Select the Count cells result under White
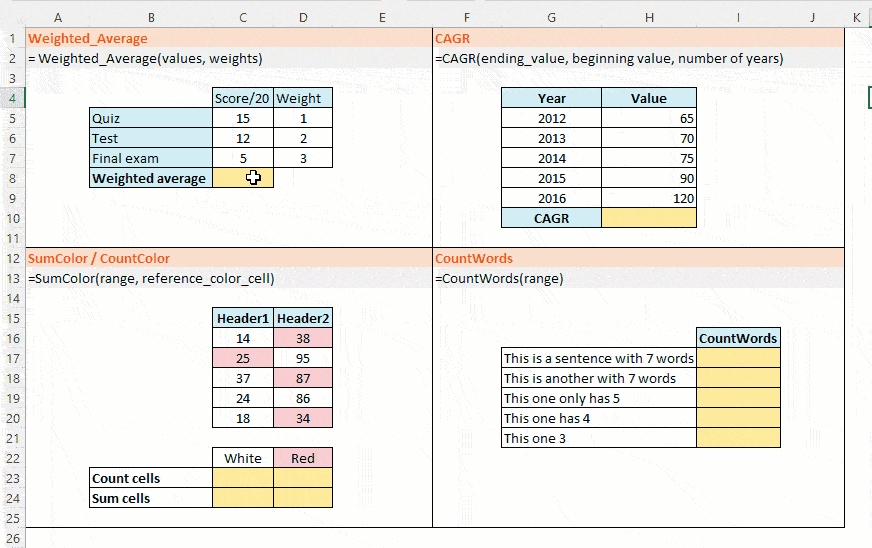872x548 pixels. coord(243,478)
